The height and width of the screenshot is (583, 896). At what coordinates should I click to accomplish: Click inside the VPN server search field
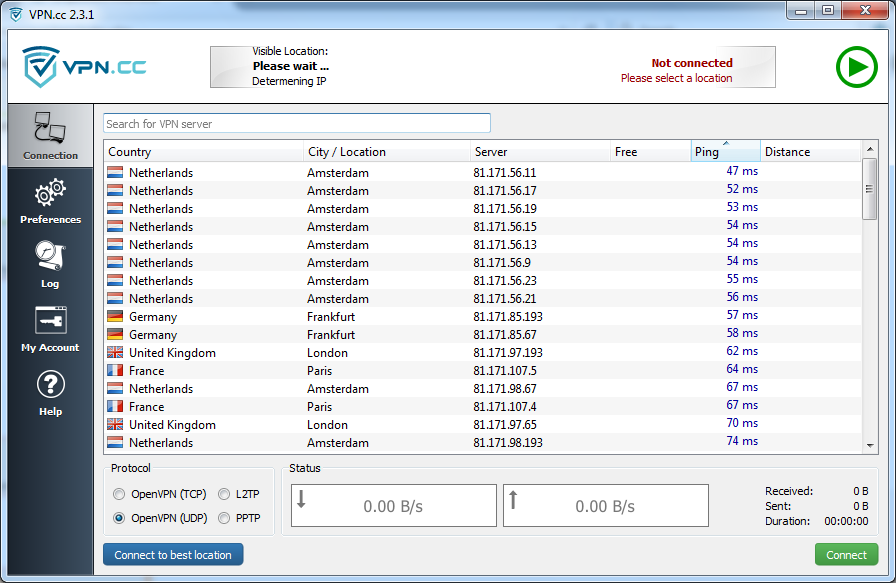[x=296, y=122]
